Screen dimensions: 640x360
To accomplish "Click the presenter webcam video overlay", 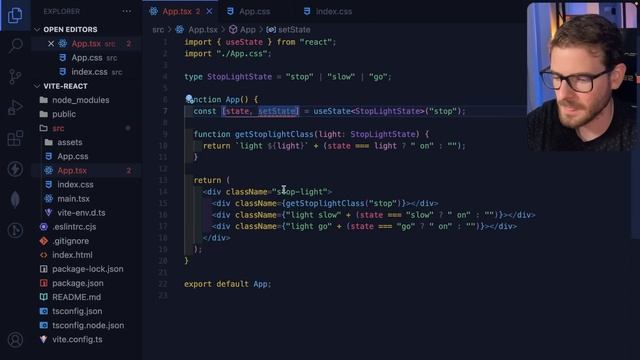I will pos(583,78).
